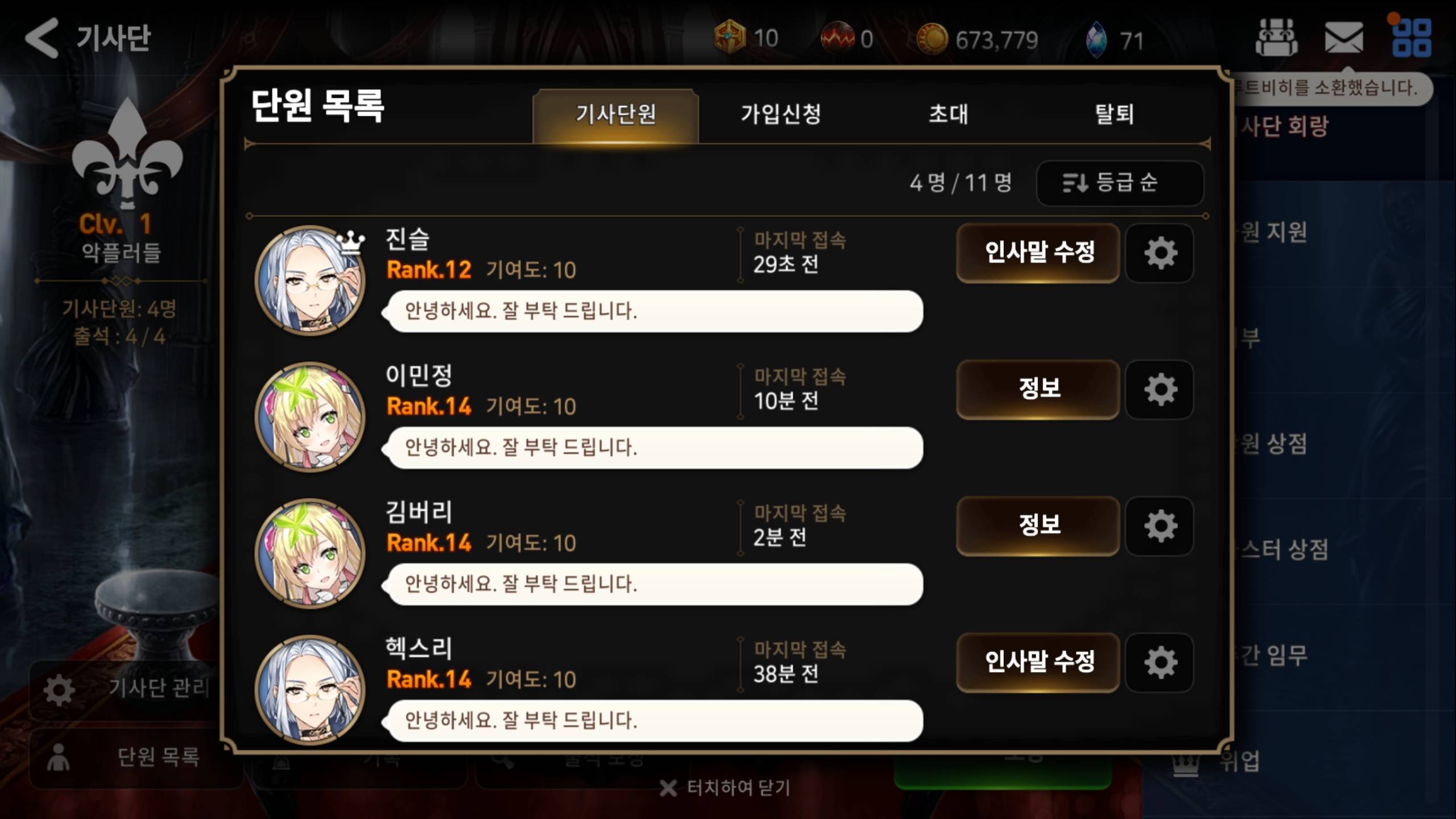The height and width of the screenshot is (819, 1456).
Task: Select the 기사단원 tab
Action: (615, 115)
